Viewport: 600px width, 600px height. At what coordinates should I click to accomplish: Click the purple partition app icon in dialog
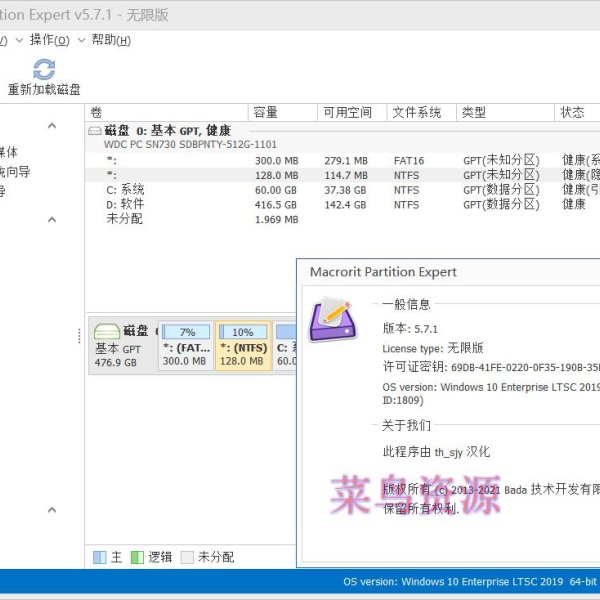pos(330,320)
